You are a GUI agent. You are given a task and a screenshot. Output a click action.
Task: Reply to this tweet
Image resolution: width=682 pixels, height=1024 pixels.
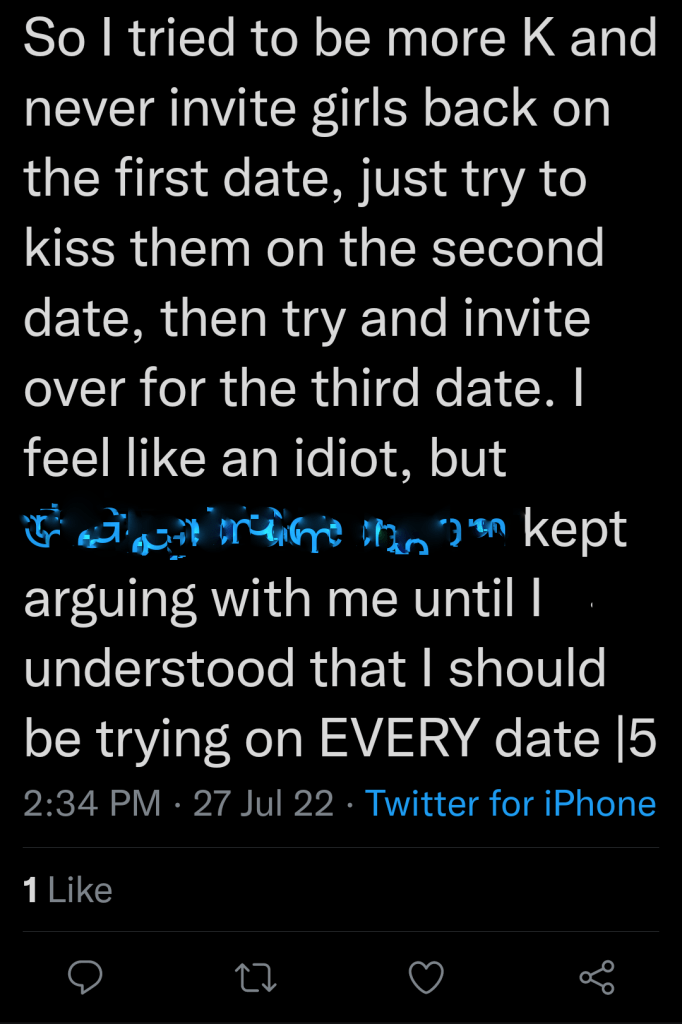pos(86,977)
